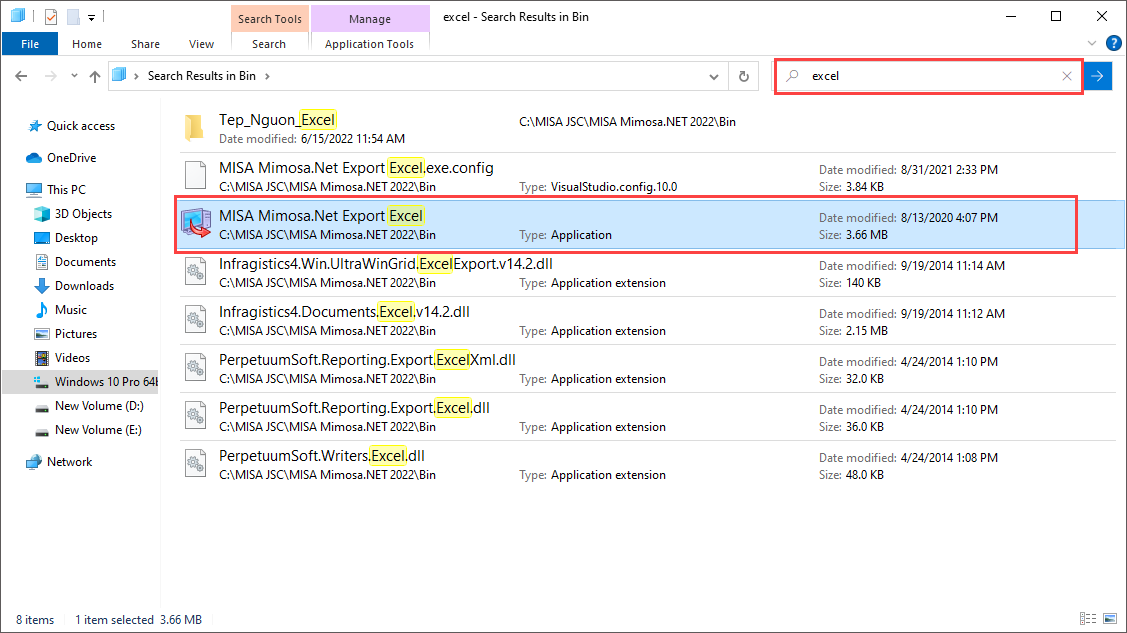Image resolution: width=1127 pixels, height=633 pixels.
Task: Click the Quick access star icon
Action: 34,126
